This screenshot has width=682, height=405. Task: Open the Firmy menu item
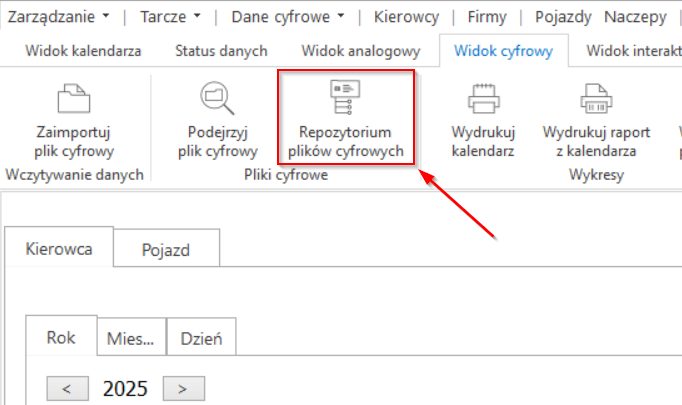(487, 17)
